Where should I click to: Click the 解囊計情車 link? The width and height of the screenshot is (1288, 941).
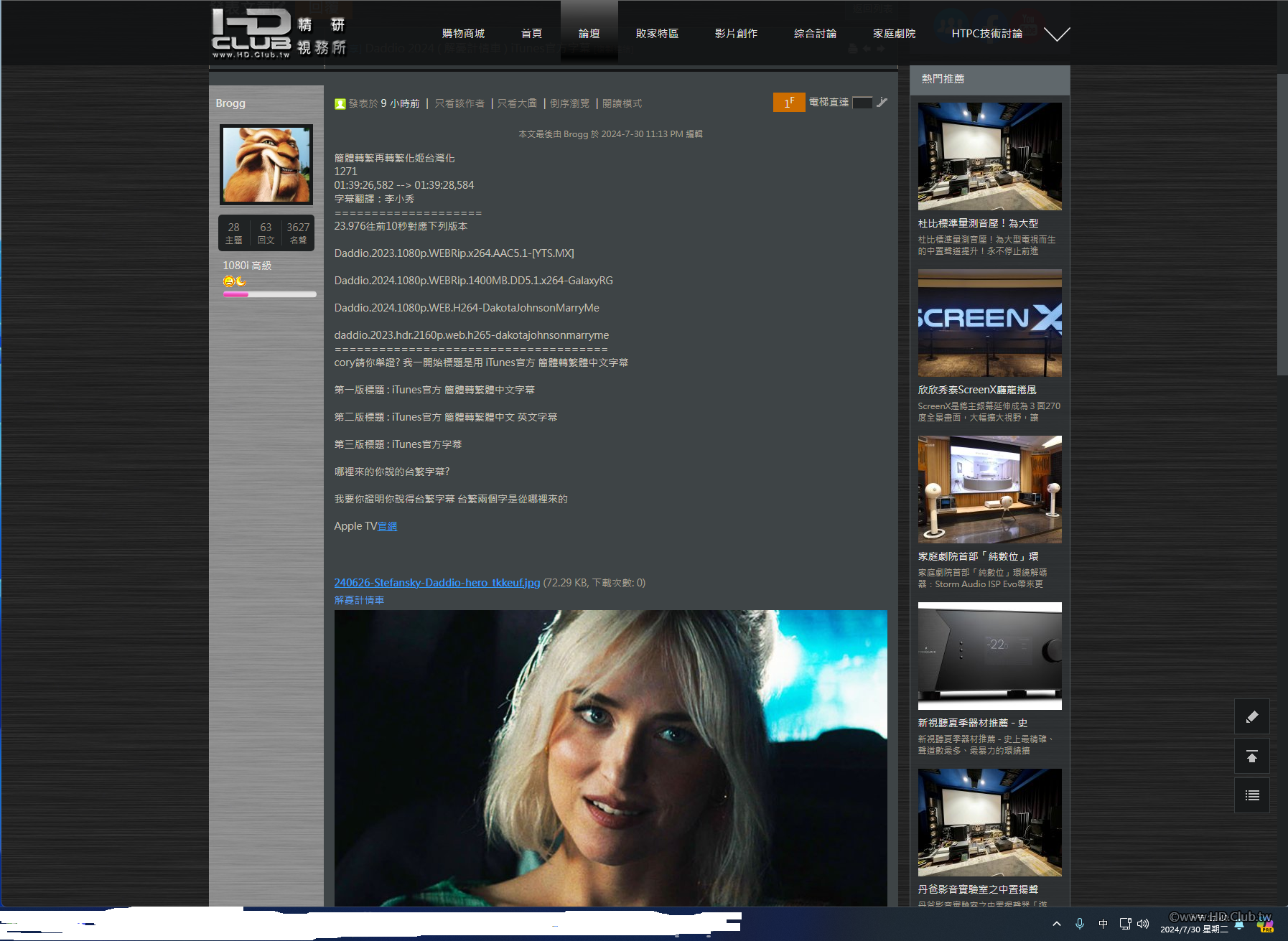(x=359, y=600)
